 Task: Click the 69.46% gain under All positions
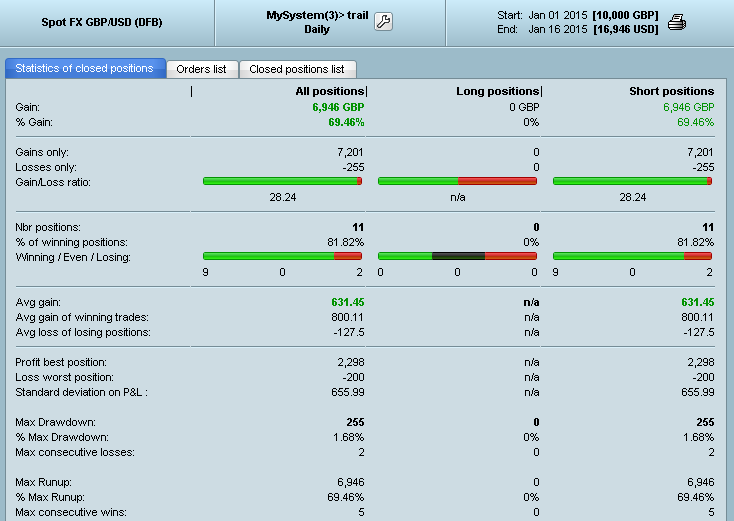tap(346, 122)
